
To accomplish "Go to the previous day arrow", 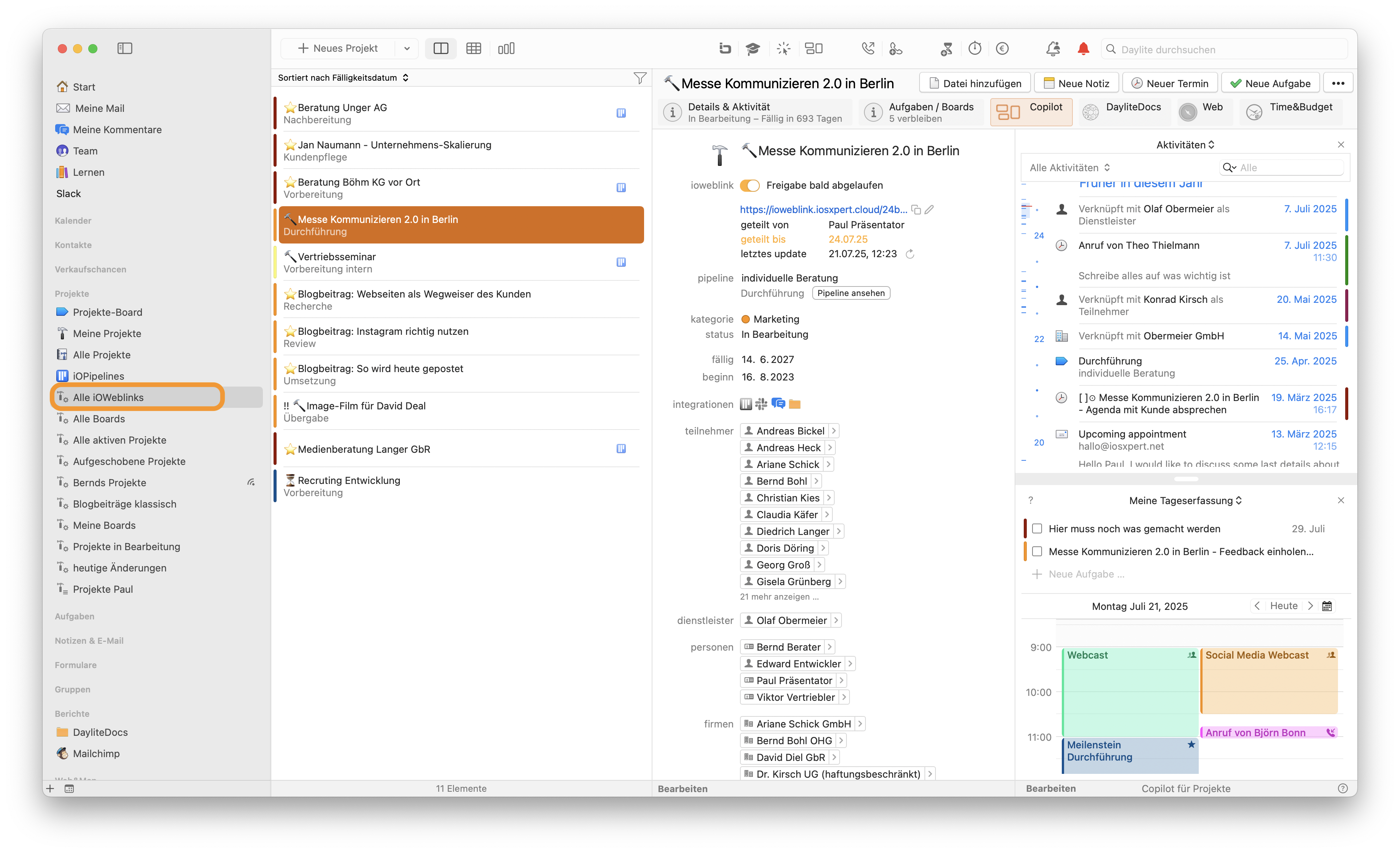I will 1257,606.
